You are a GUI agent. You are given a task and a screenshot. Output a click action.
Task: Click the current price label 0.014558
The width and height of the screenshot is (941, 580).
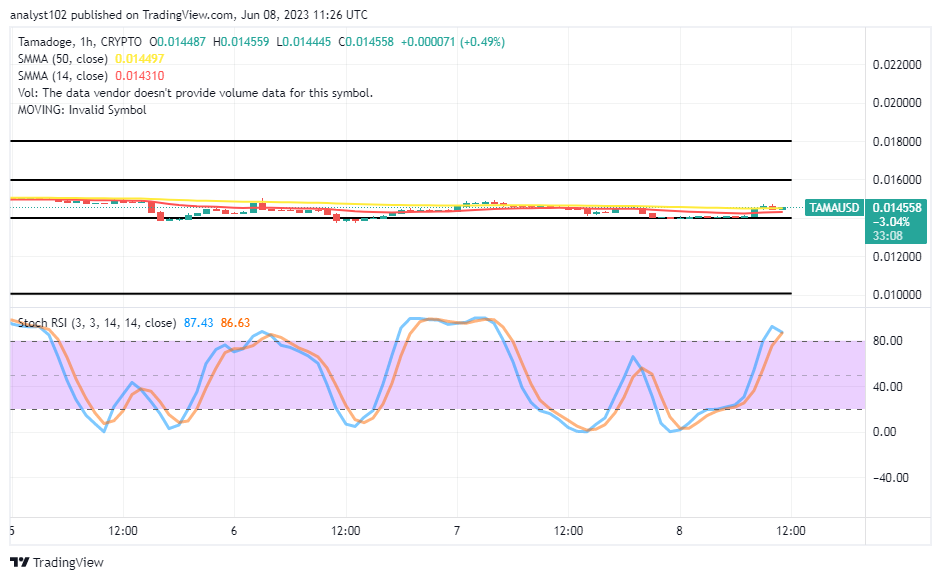[x=897, y=208]
